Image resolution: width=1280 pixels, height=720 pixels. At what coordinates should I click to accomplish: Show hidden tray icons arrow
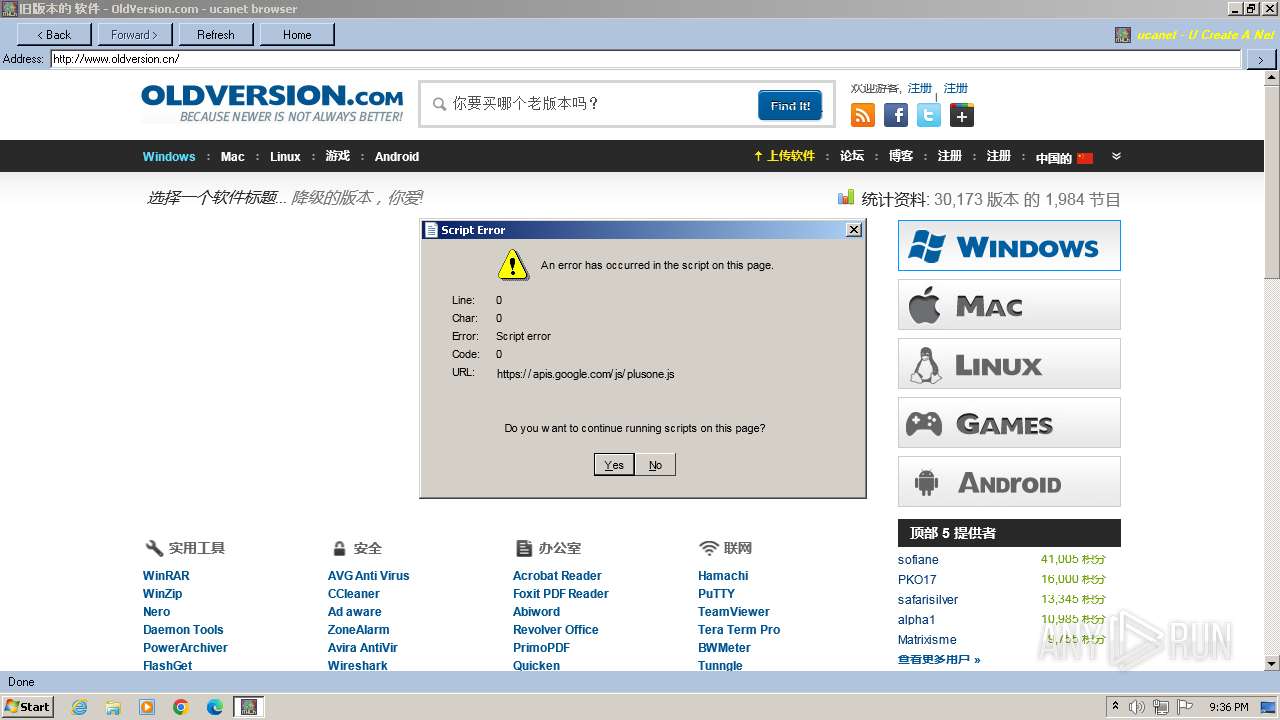point(1115,707)
